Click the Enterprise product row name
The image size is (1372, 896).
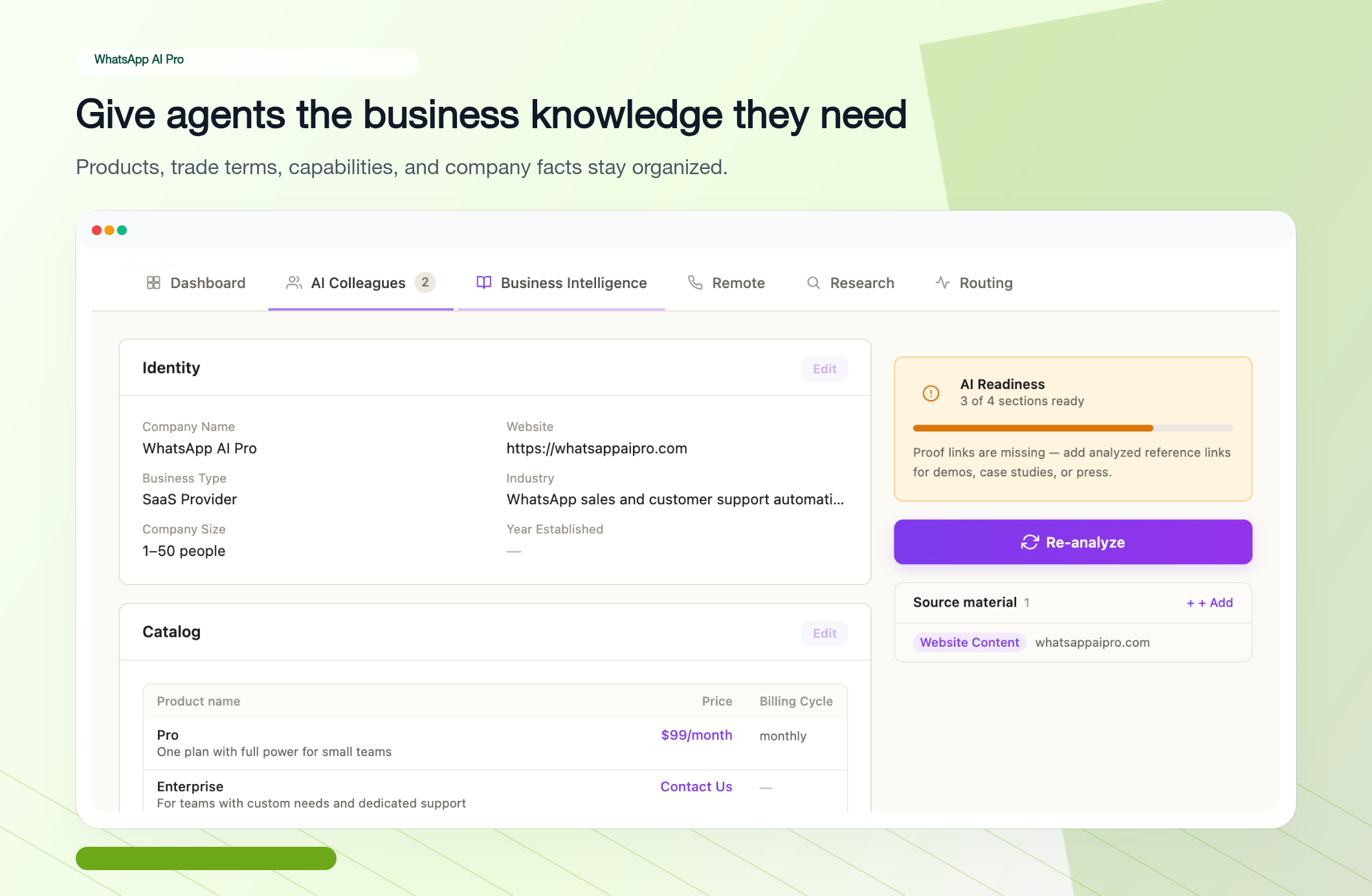(x=190, y=787)
